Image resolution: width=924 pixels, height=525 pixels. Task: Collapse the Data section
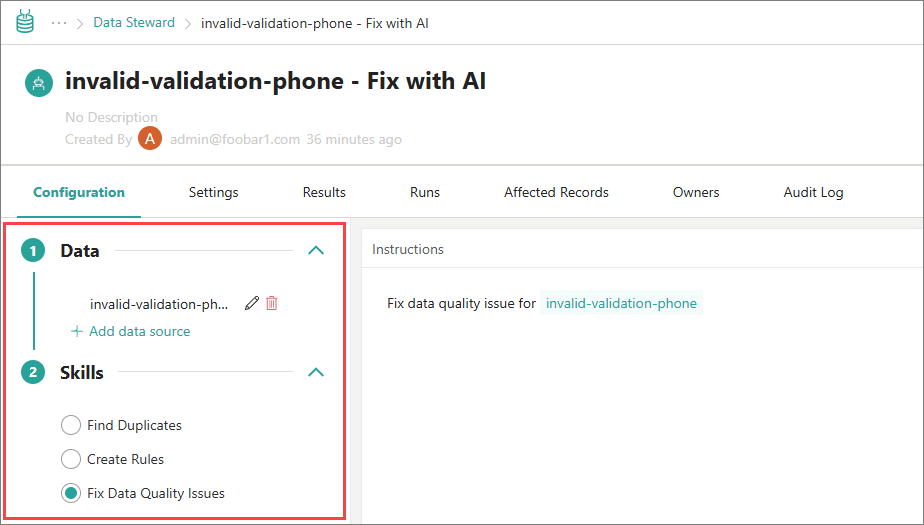tap(316, 251)
